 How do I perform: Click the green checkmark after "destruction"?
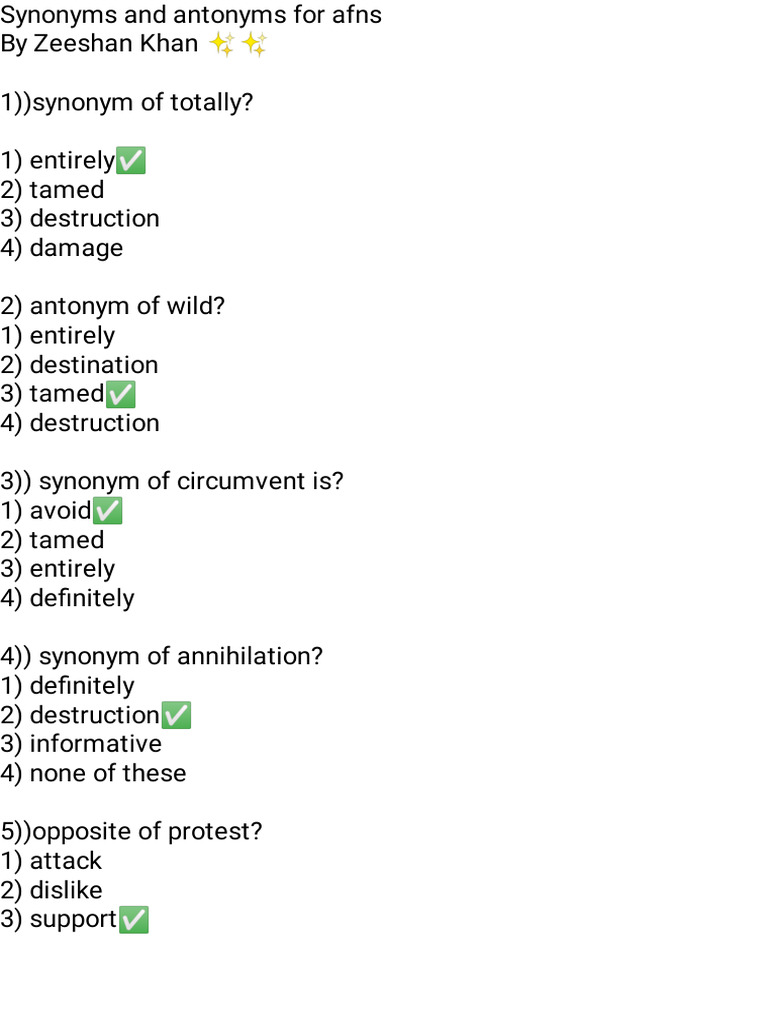pos(176,715)
